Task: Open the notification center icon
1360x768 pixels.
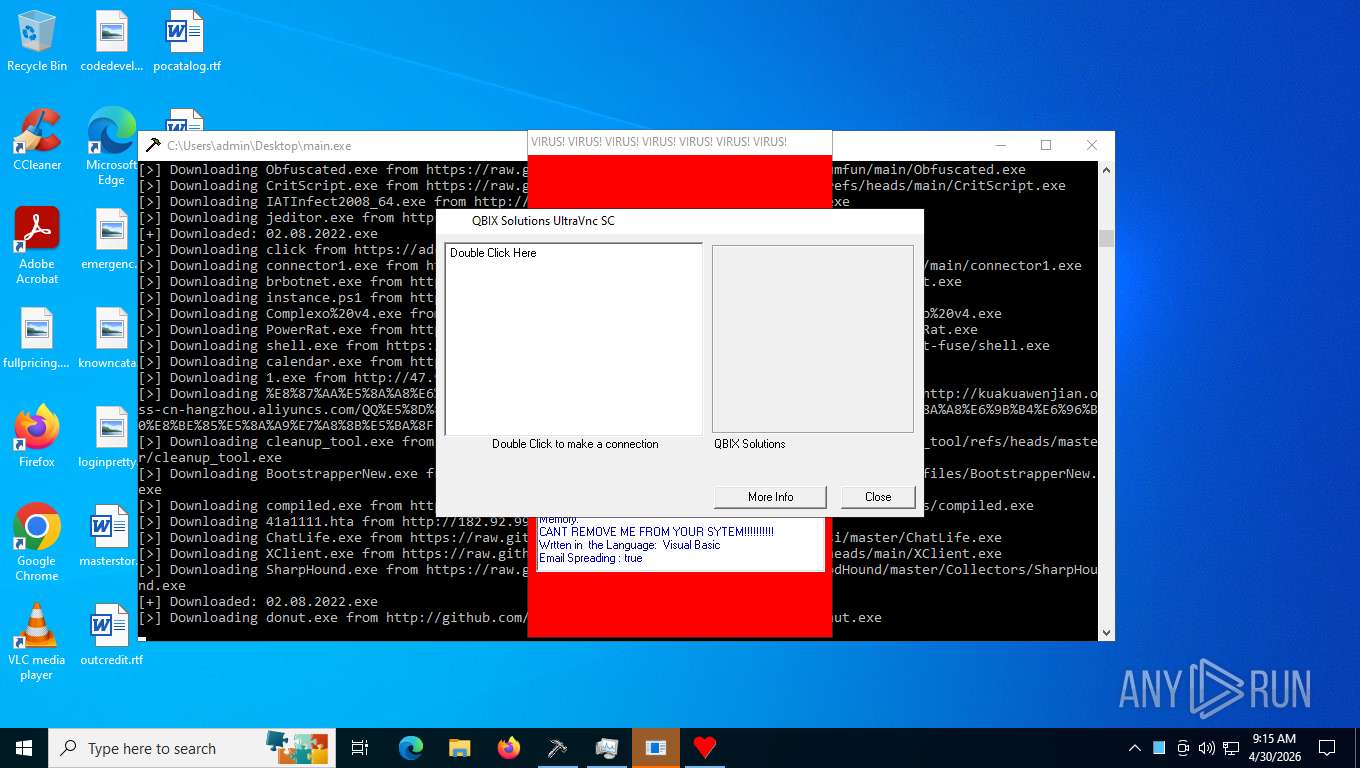Action: (x=1327, y=748)
